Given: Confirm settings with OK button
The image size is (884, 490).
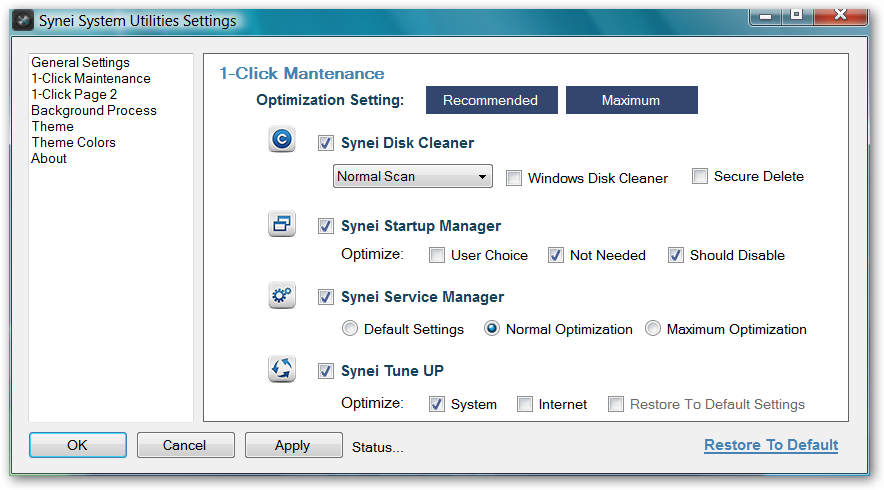Looking at the screenshot, I should point(78,445).
